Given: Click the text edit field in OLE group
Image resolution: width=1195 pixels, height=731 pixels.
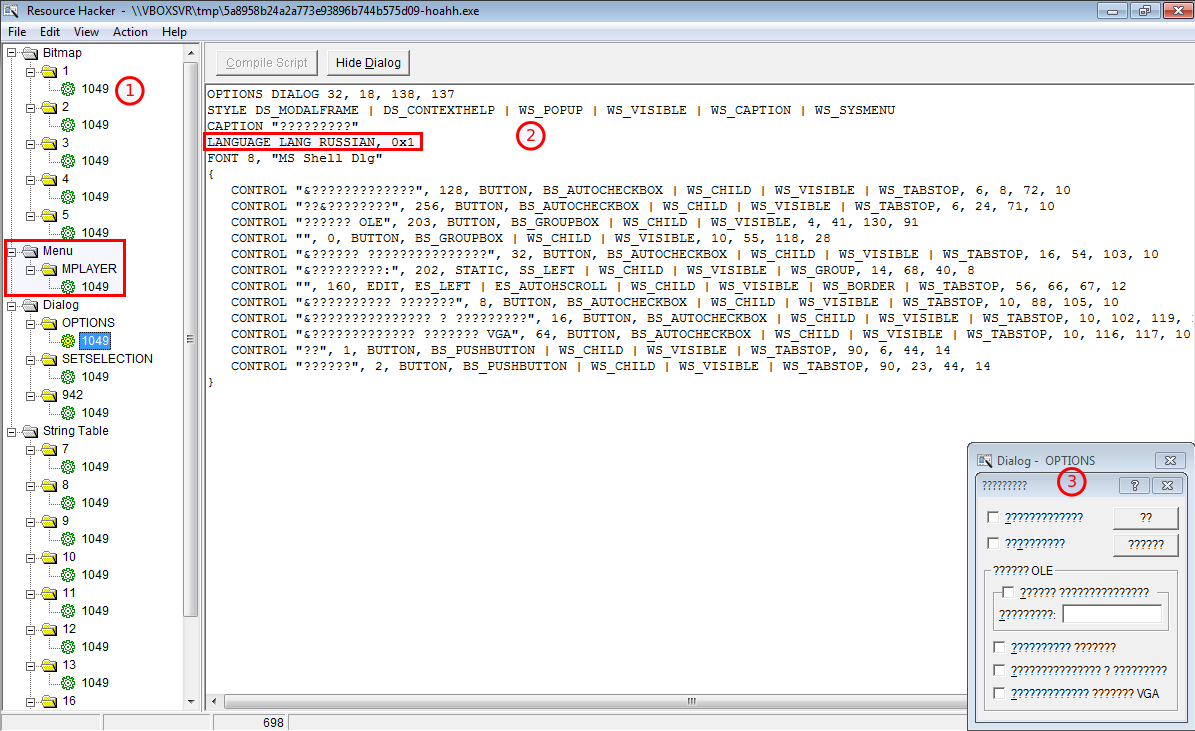Looking at the screenshot, I should tap(1112, 614).
